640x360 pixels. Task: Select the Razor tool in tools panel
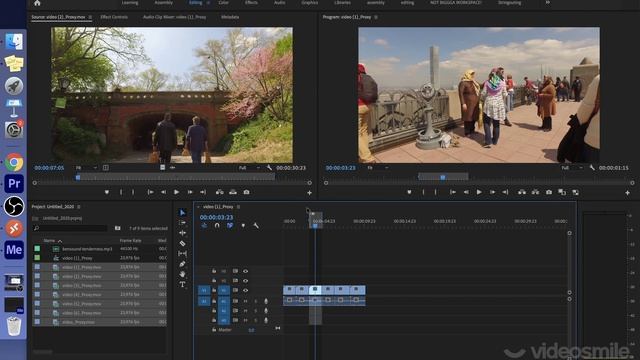[182, 243]
